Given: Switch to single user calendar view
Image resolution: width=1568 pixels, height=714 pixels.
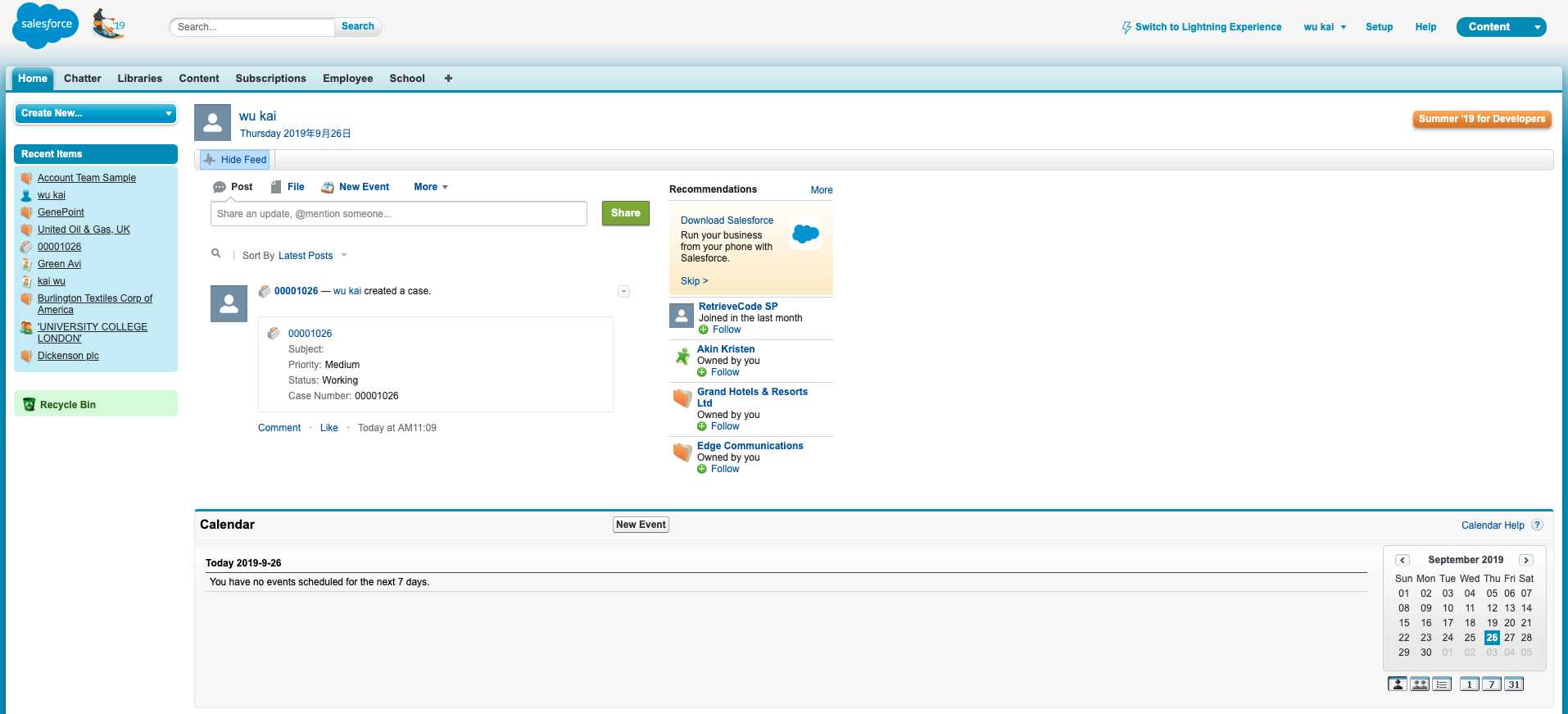Looking at the screenshot, I should pyautogui.click(x=1398, y=684).
